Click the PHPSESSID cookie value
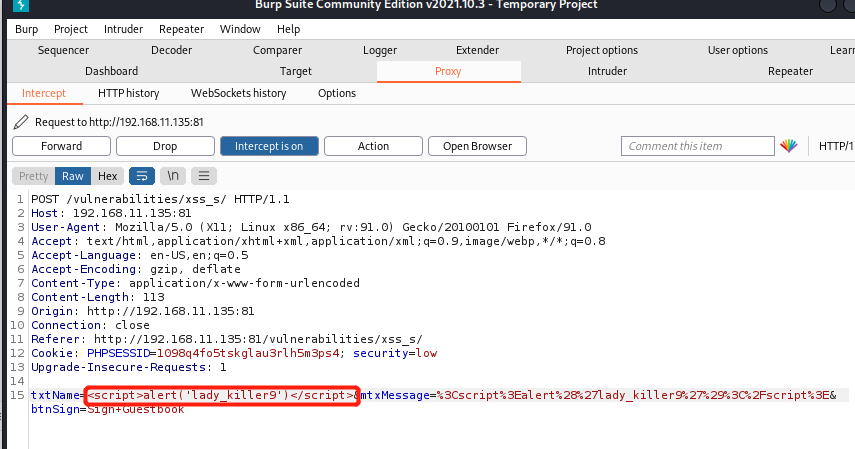Viewport: 855px width, 449px height. pos(248,353)
